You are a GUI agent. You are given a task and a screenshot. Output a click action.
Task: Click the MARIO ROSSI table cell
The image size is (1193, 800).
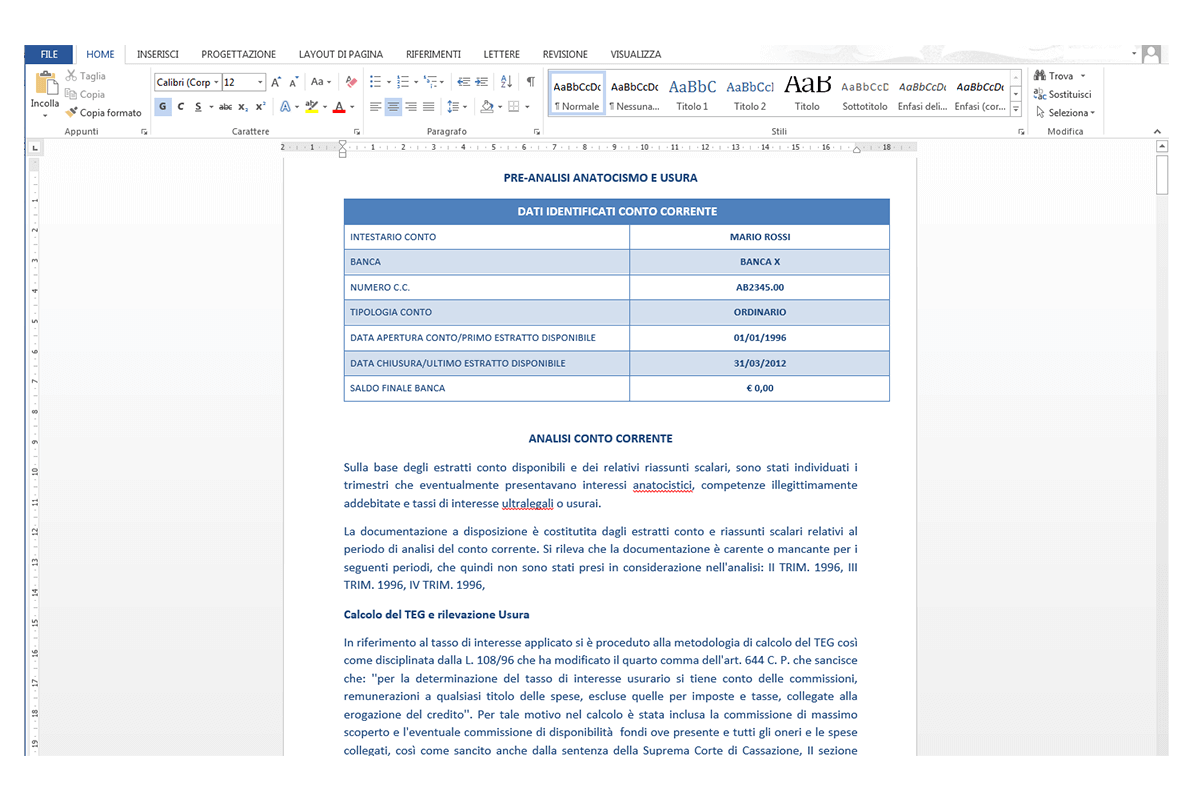point(759,237)
